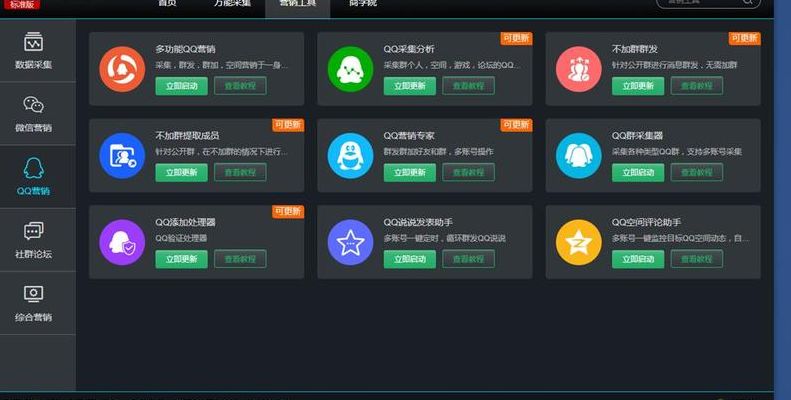
Task: Click the green QQ采集分析 tool icon
Action: (350, 69)
